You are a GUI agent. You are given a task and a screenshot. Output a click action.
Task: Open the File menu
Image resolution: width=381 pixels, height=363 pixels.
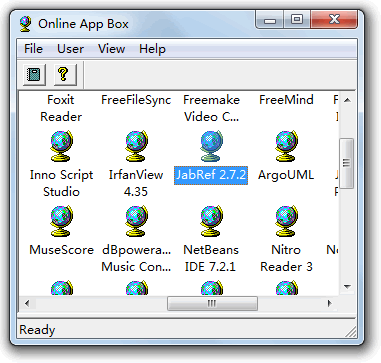click(x=33, y=49)
